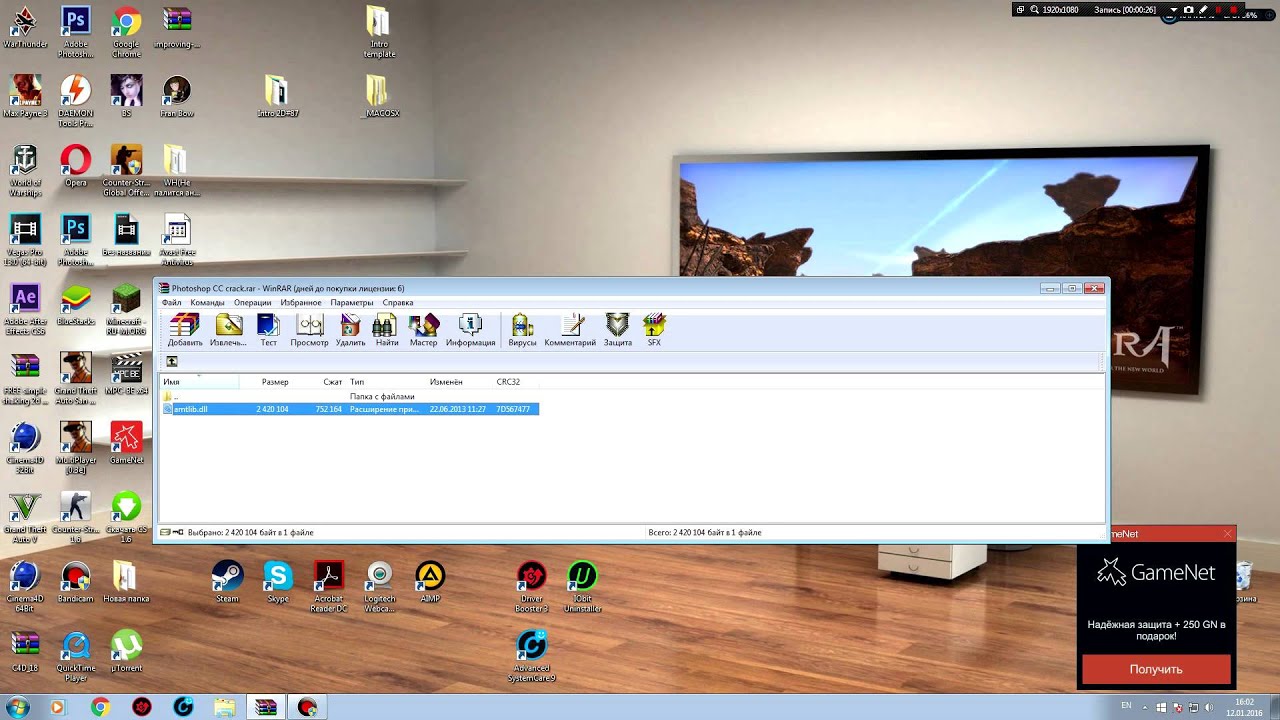Select the amtlib.dll file row
Image resolution: width=1280 pixels, height=720 pixels.
pyautogui.click(x=350, y=409)
